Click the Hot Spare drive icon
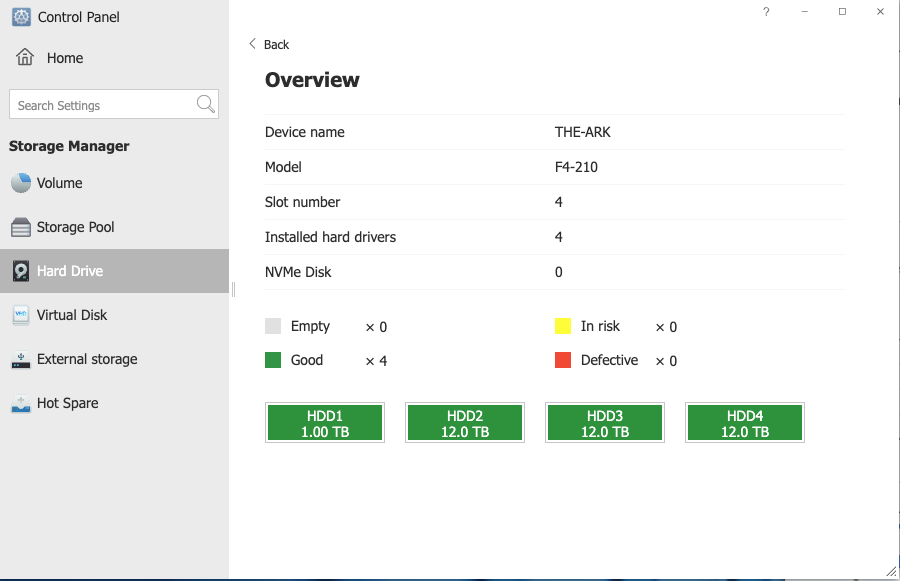 click(x=21, y=404)
